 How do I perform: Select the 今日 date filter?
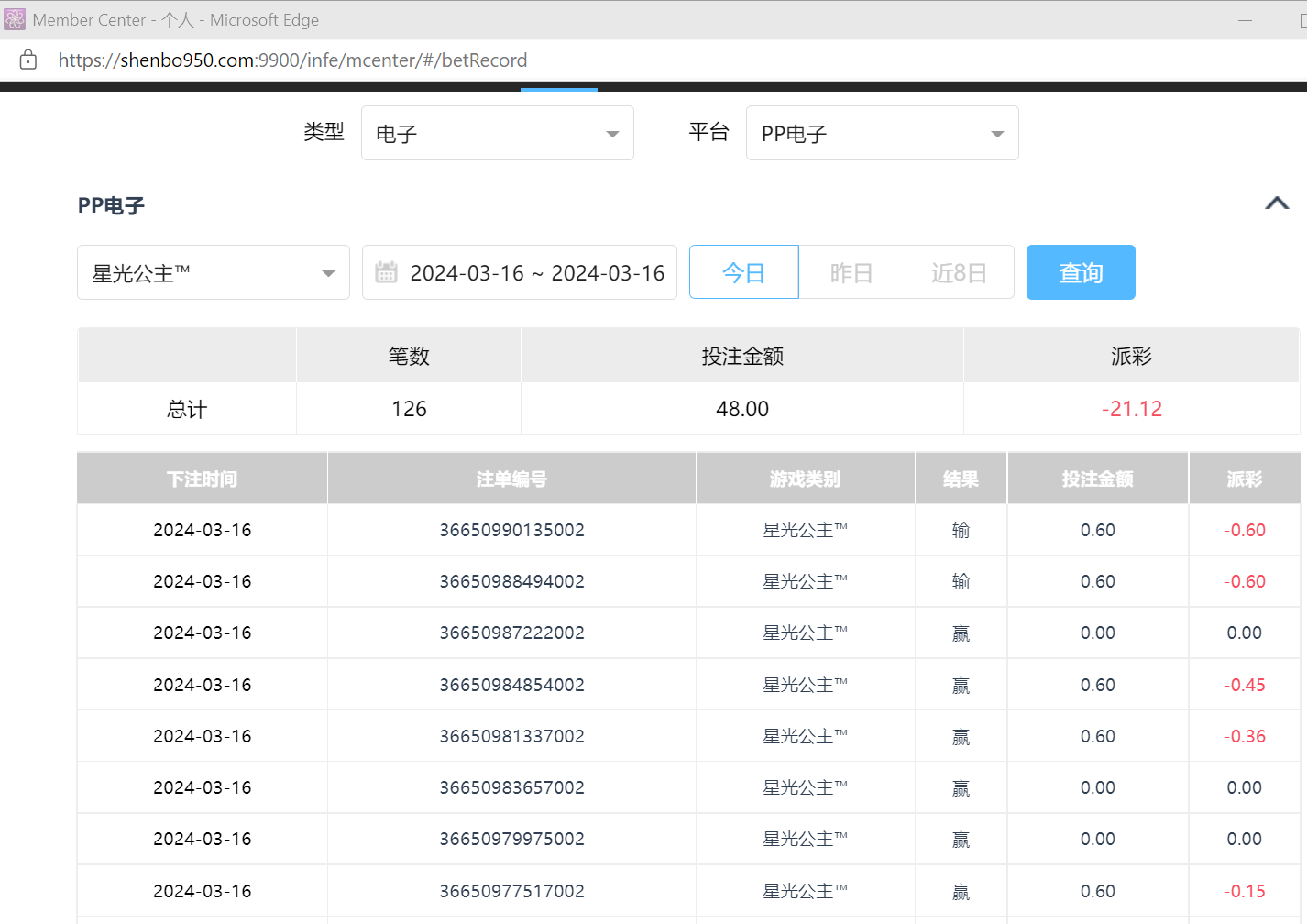point(743,273)
